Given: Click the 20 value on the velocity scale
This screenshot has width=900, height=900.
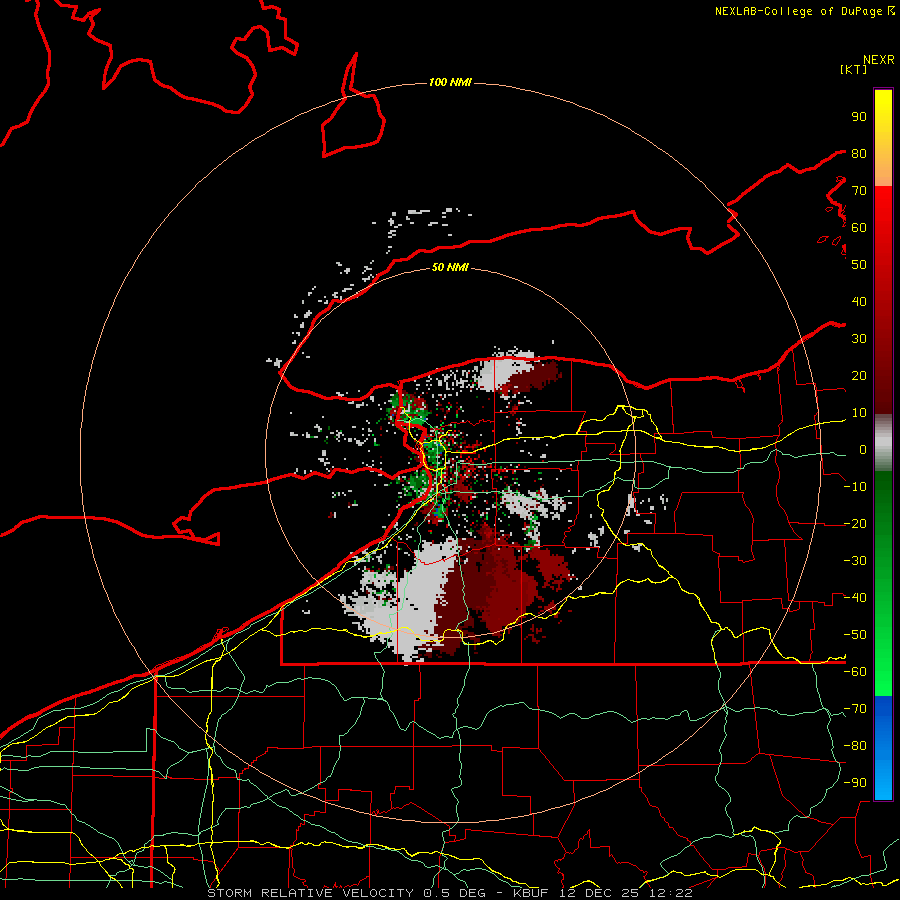Looking at the screenshot, I should pyautogui.click(x=859, y=375).
